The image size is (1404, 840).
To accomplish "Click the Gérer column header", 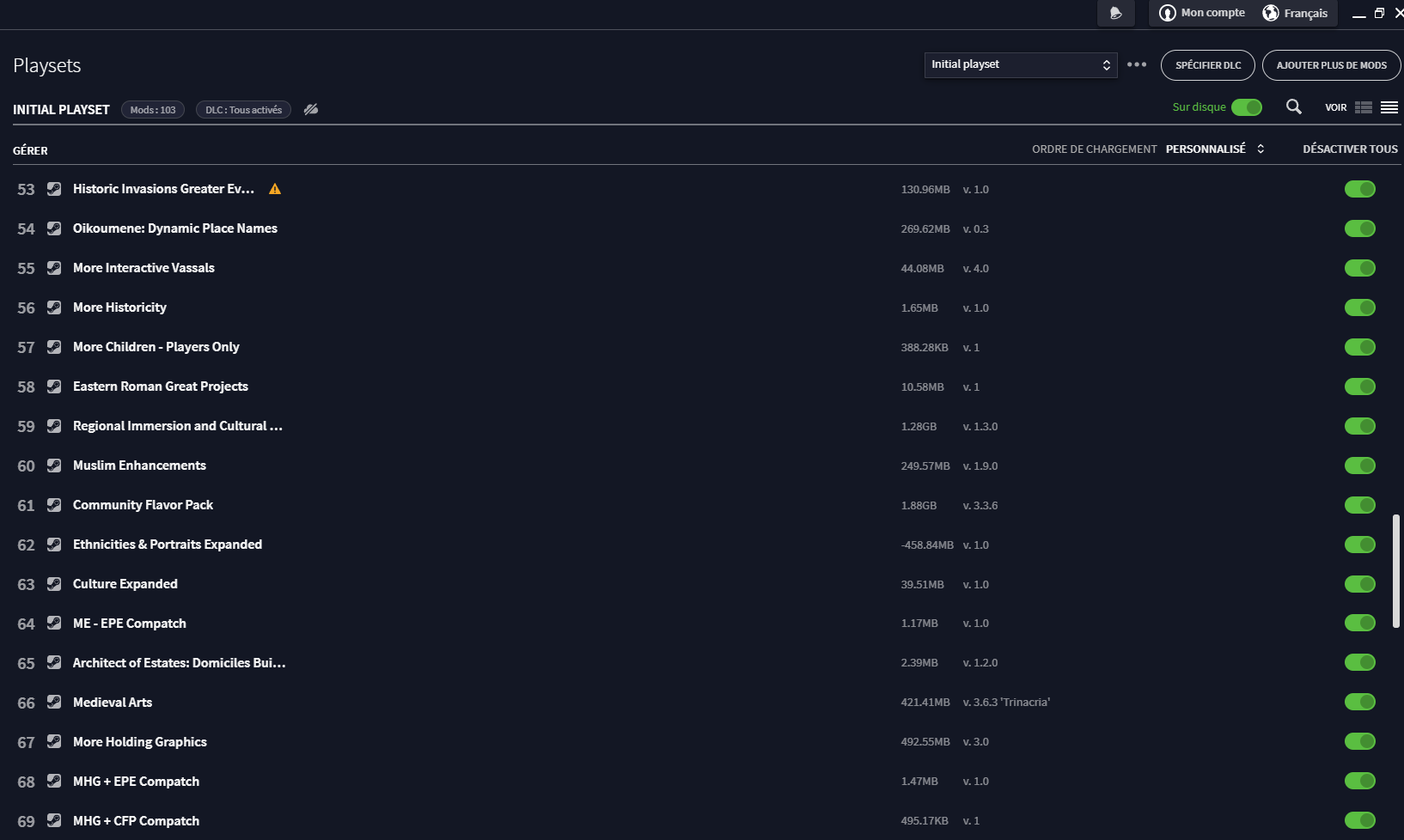I will pos(30,150).
